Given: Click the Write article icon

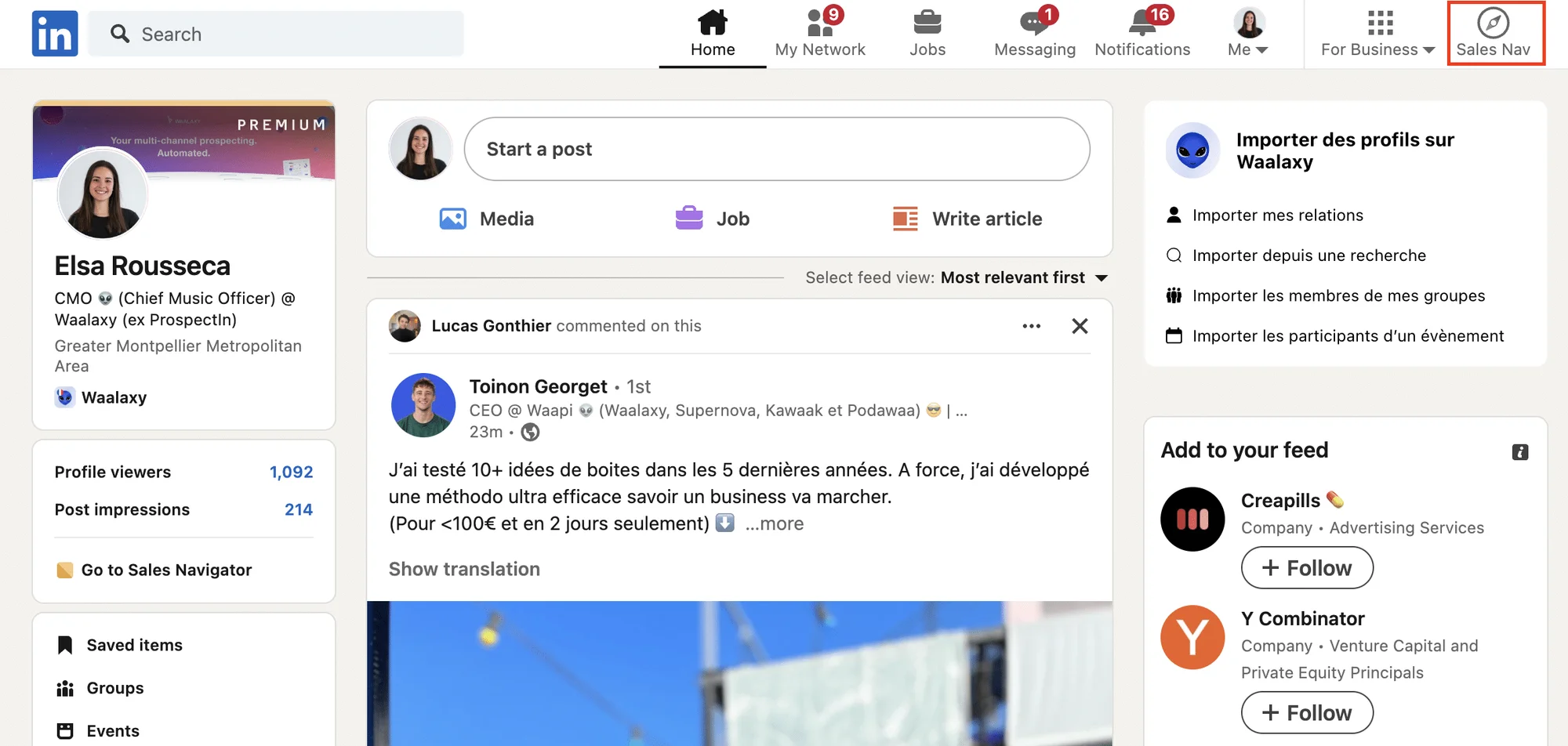Looking at the screenshot, I should [906, 219].
